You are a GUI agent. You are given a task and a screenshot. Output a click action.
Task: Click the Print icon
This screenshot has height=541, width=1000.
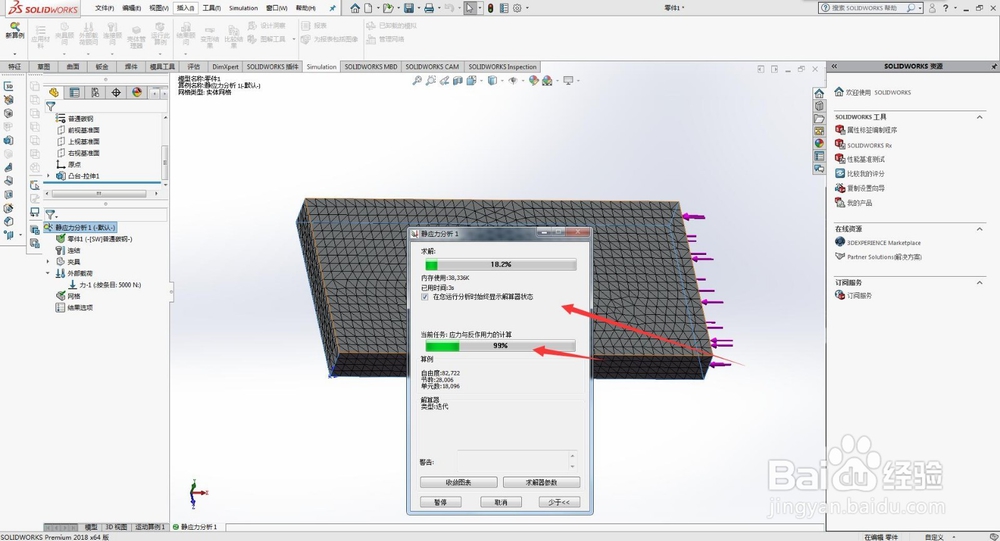click(429, 8)
